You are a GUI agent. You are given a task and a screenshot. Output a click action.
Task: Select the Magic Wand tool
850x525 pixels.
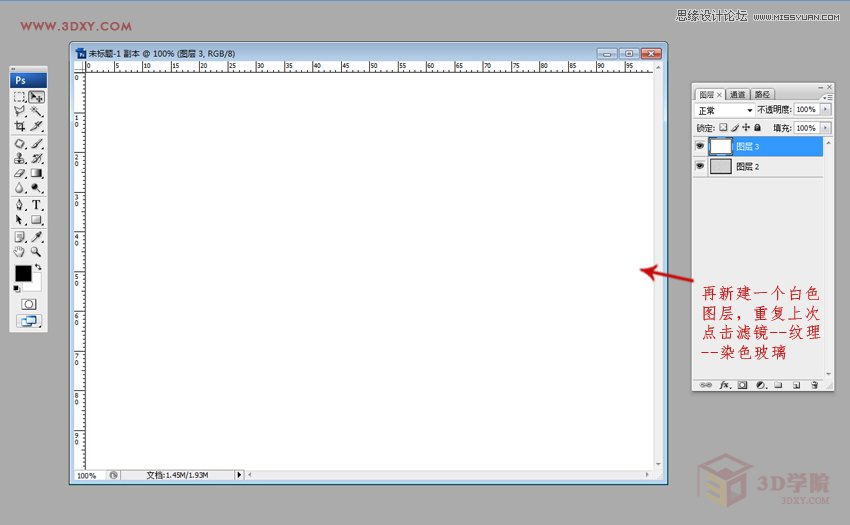point(36,112)
